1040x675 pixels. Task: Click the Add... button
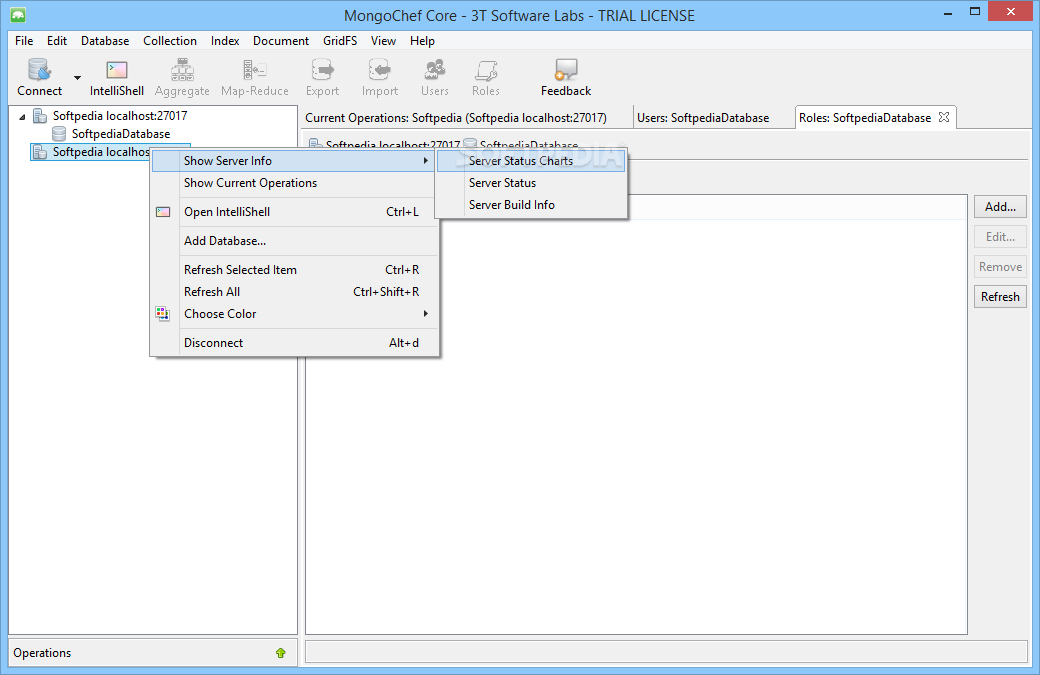tap(1000, 207)
